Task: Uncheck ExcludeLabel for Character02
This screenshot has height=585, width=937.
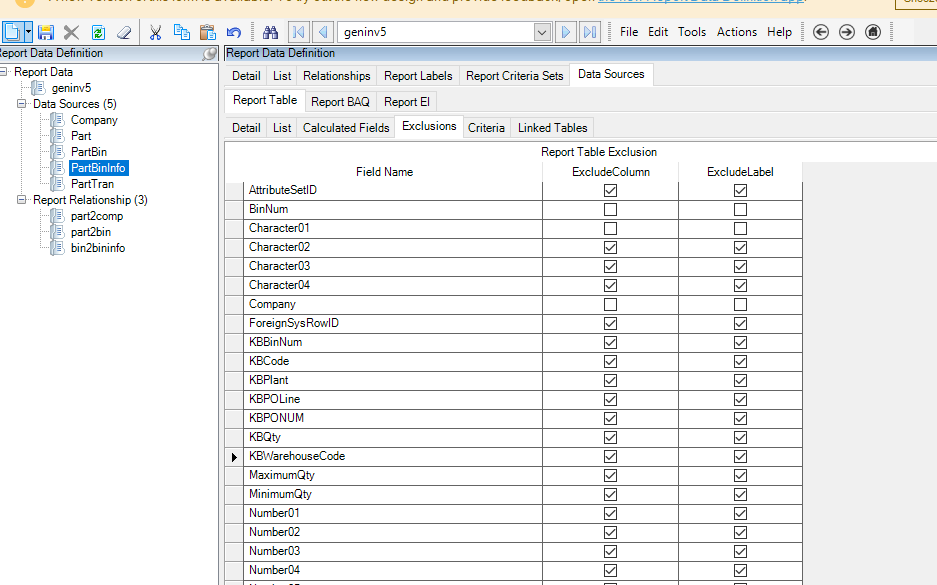Action: pyautogui.click(x=740, y=247)
